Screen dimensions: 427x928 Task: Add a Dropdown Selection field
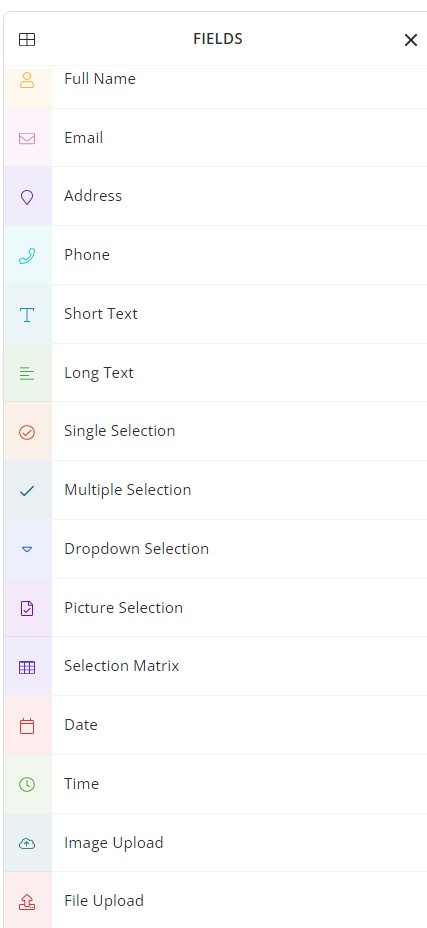(x=215, y=549)
